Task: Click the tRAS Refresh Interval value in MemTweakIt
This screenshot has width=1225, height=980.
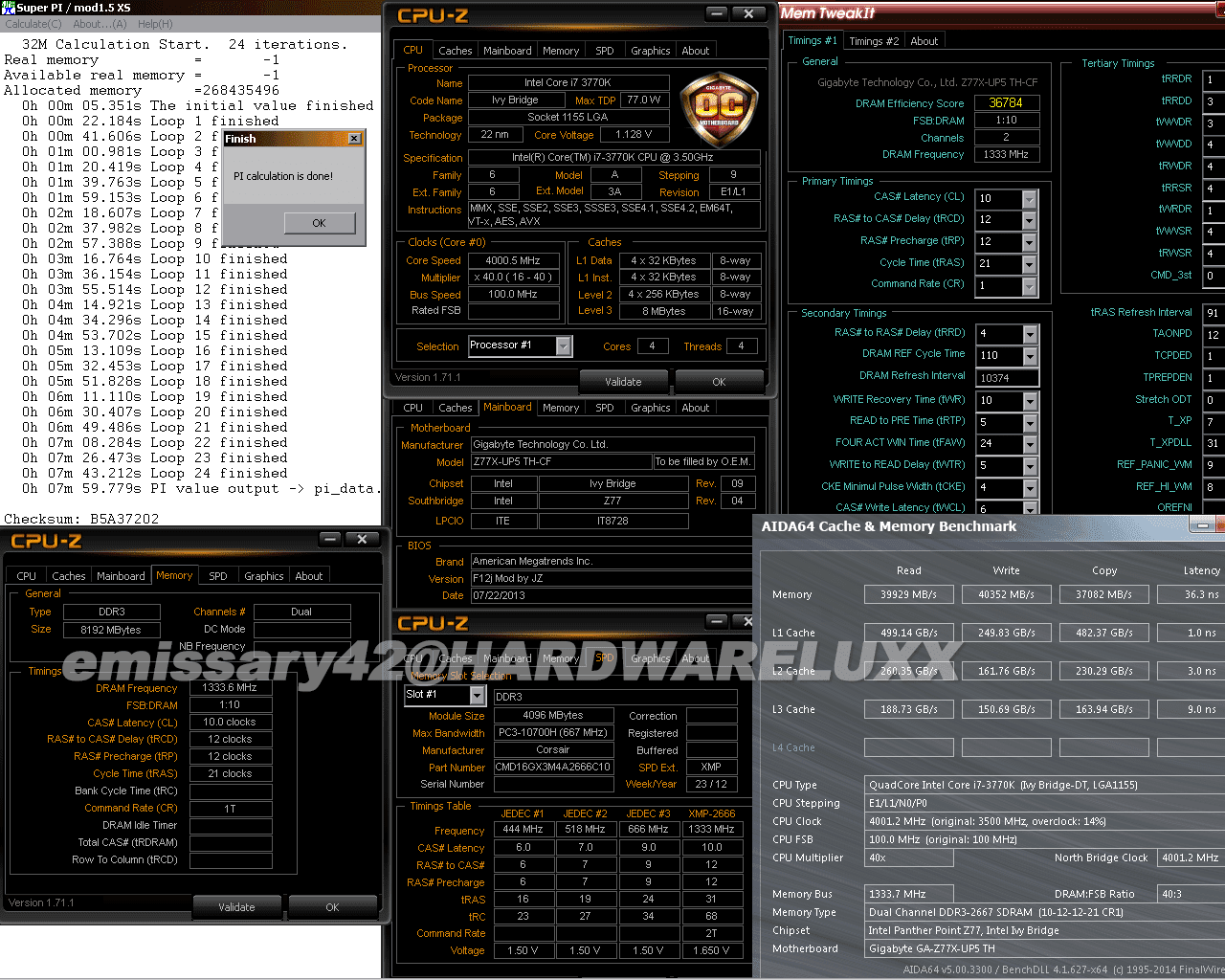Action: pyautogui.click(x=1213, y=313)
